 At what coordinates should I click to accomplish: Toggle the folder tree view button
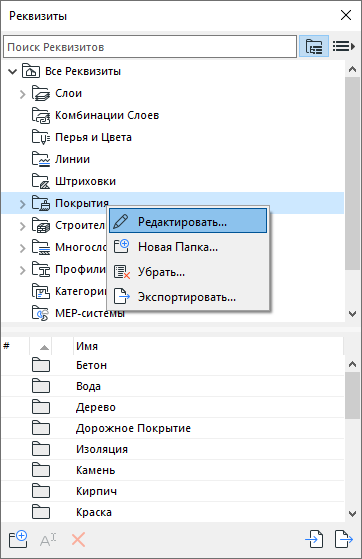click(313, 46)
